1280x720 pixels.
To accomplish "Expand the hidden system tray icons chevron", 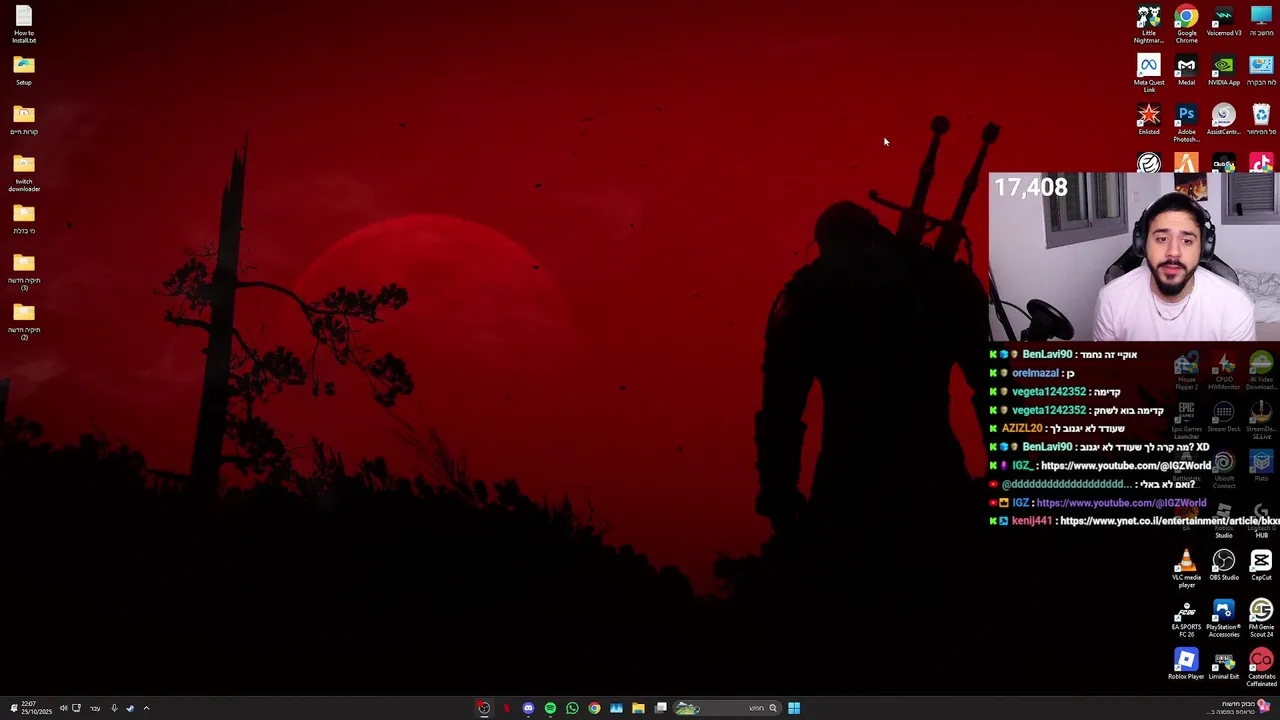I will point(146,708).
